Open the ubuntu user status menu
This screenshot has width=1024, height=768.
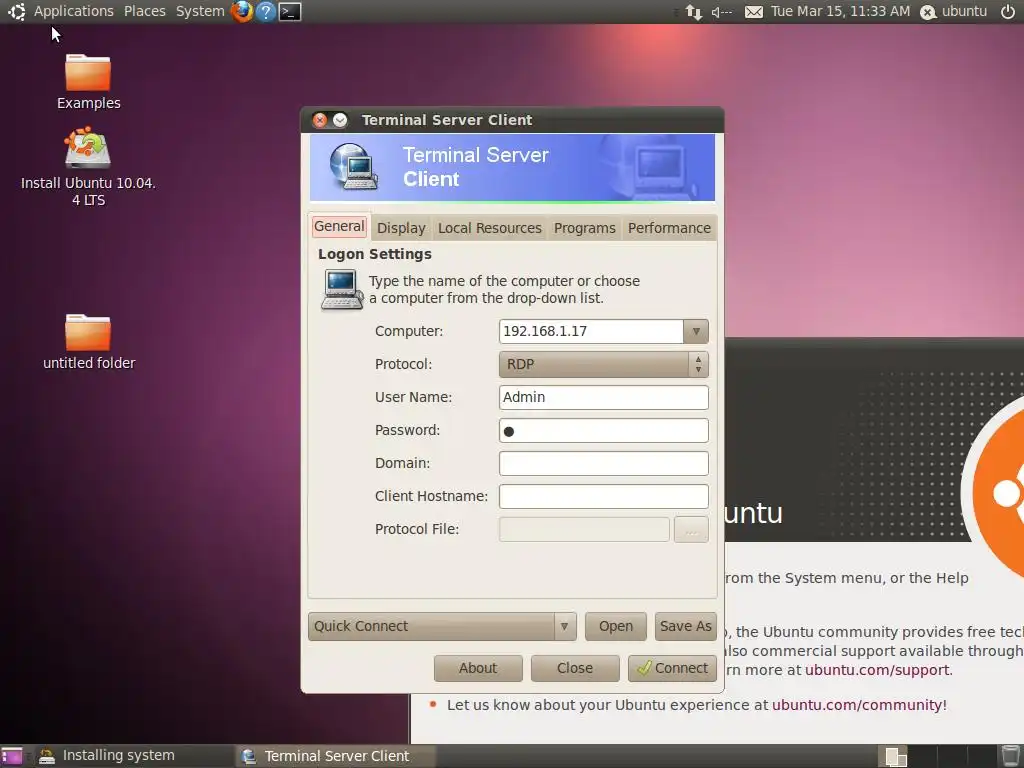(x=953, y=11)
